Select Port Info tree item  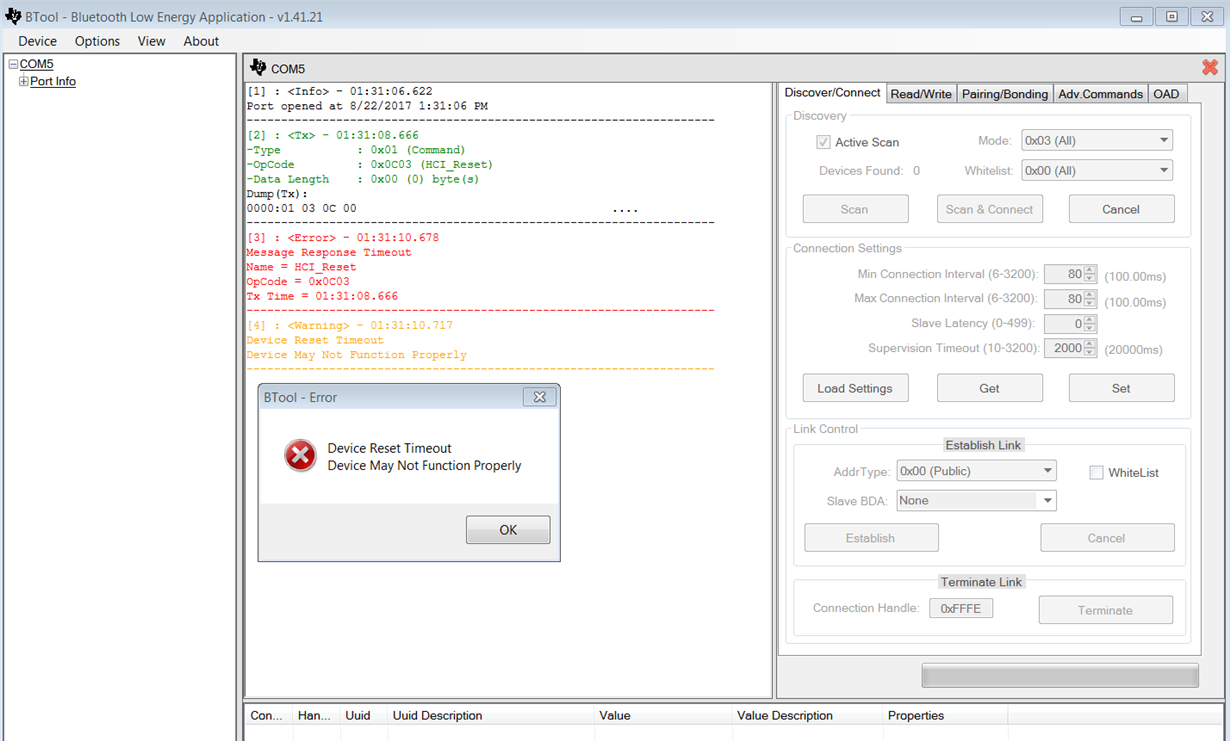(53, 82)
